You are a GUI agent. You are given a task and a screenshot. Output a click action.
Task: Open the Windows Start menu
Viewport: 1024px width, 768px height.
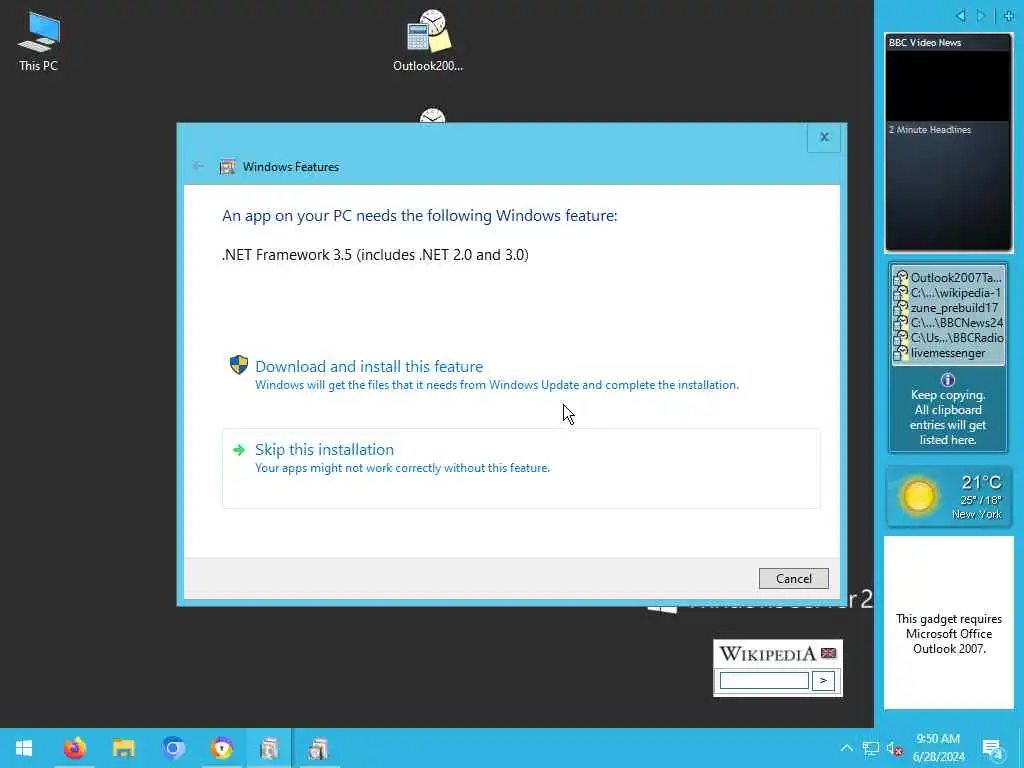pos(24,748)
